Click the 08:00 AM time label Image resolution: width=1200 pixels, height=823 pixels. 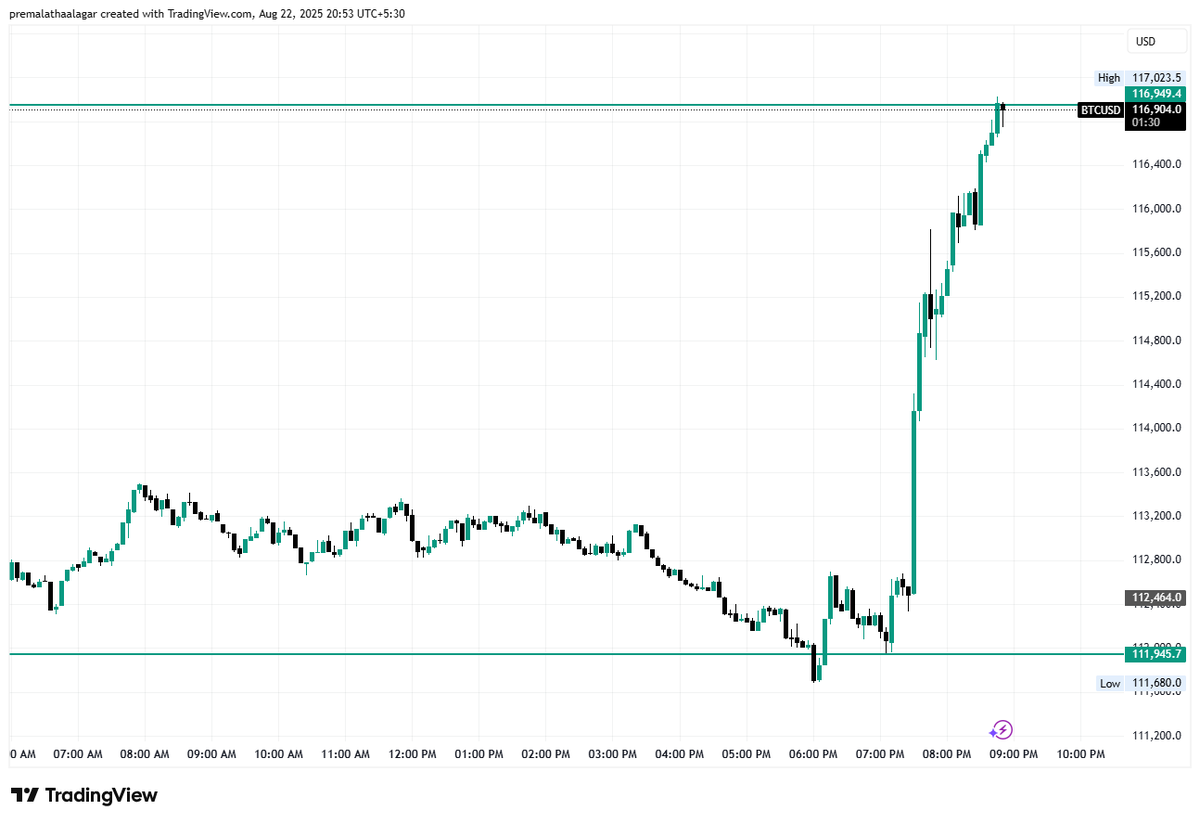click(x=144, y=753)
